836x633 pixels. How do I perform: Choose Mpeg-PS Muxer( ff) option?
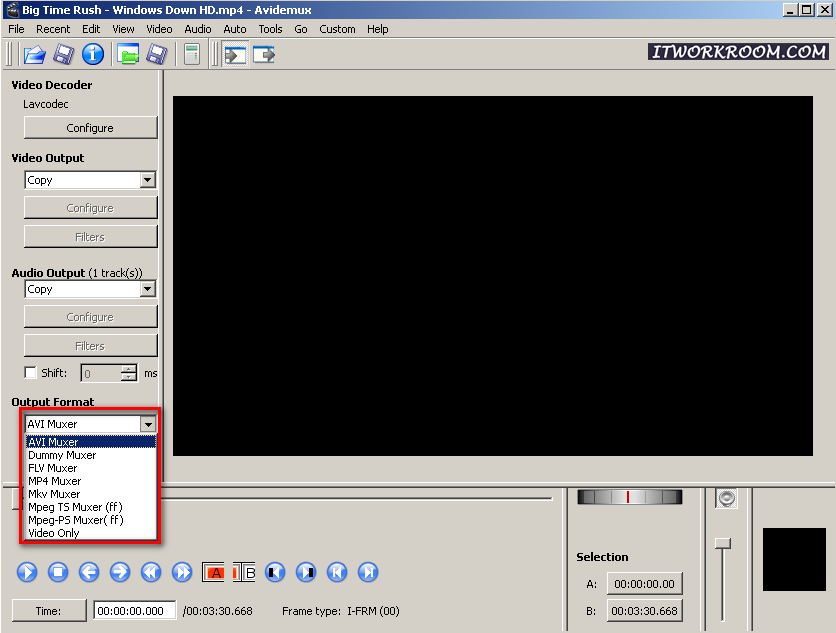point(91,520)
